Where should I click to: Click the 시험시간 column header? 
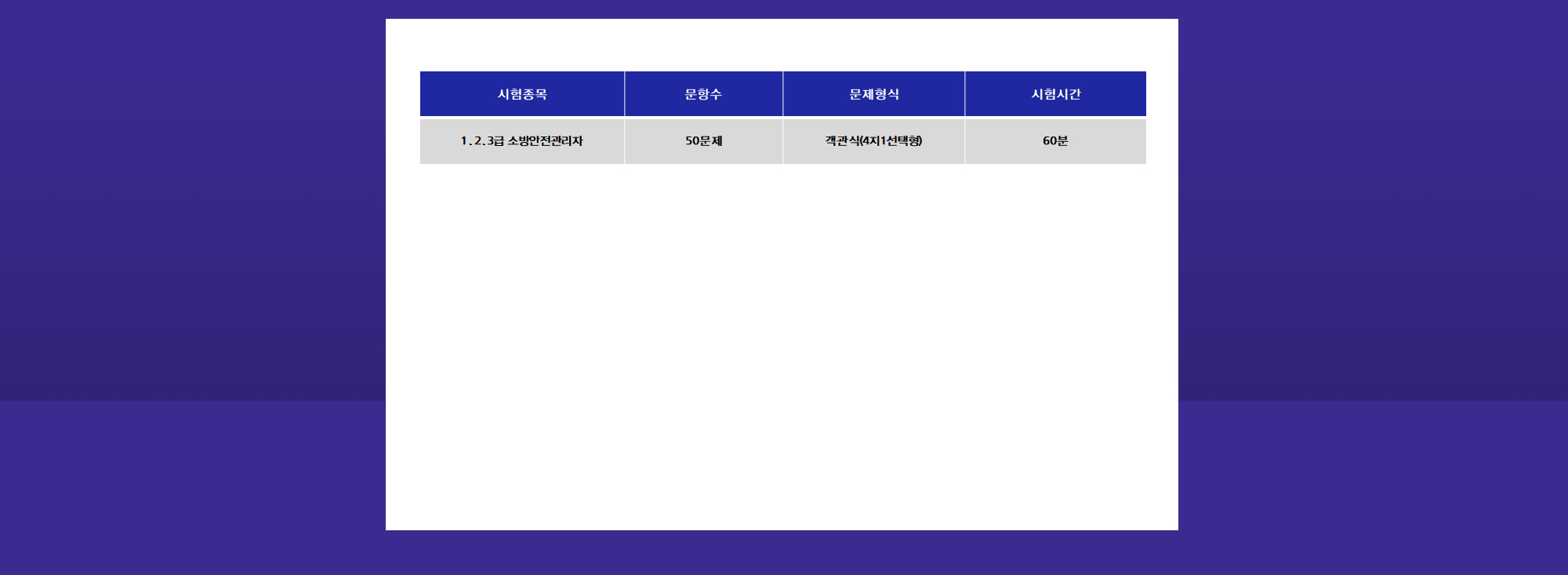1056,94
